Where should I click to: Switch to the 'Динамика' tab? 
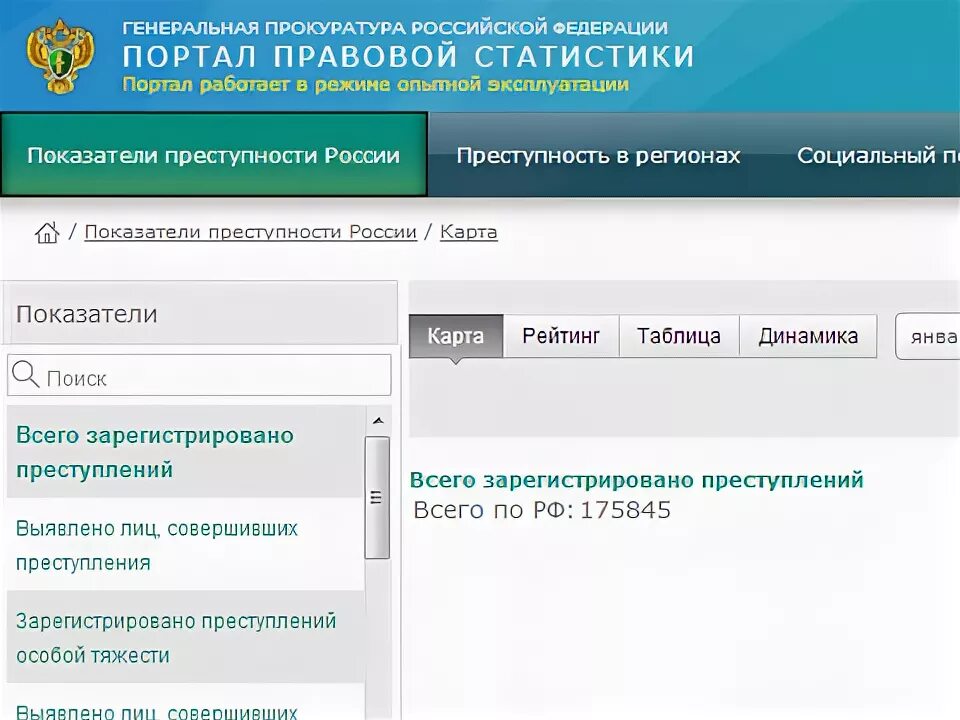tap(808, 336)
